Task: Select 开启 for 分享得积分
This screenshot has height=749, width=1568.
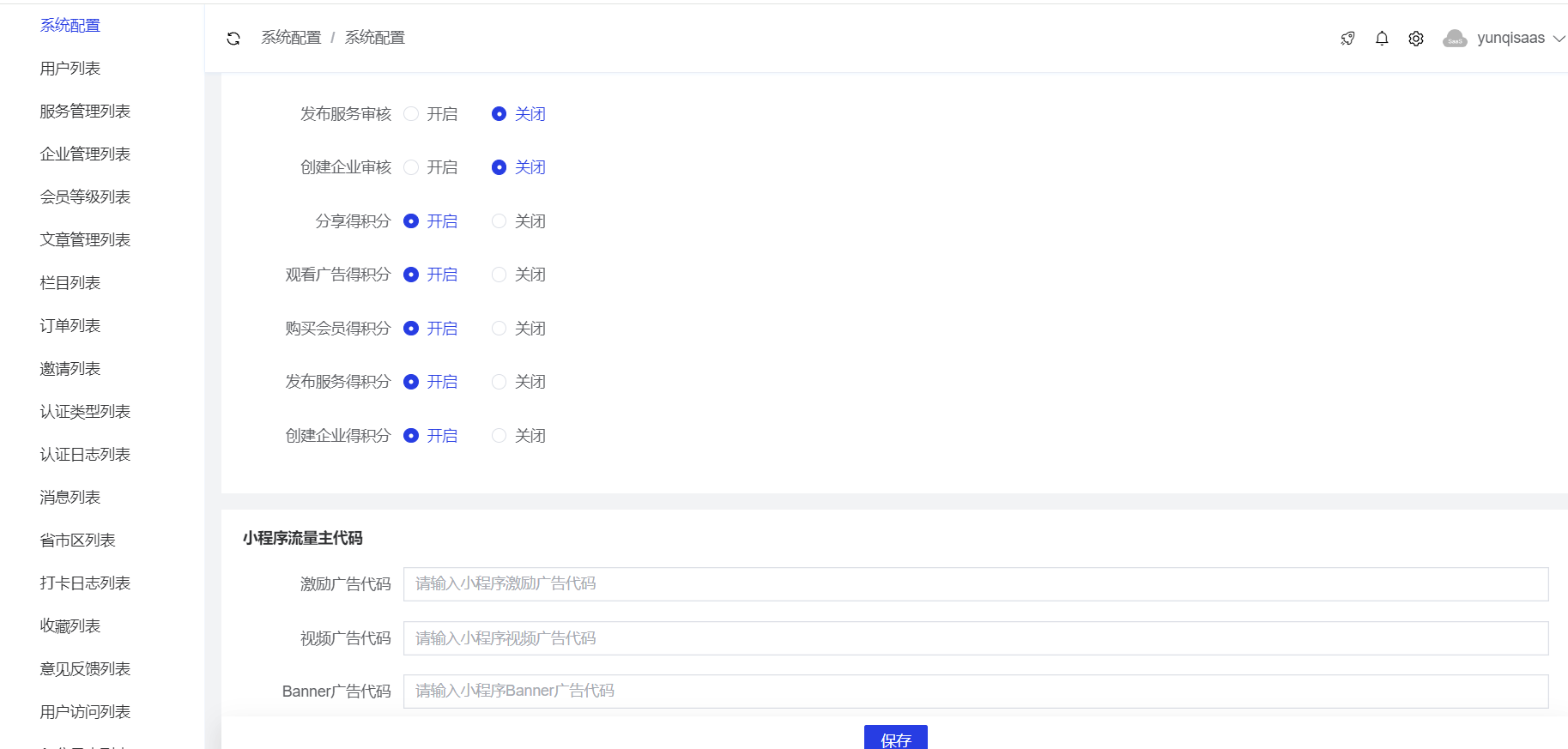Action: pyautogui.click(x=411, y=221)
